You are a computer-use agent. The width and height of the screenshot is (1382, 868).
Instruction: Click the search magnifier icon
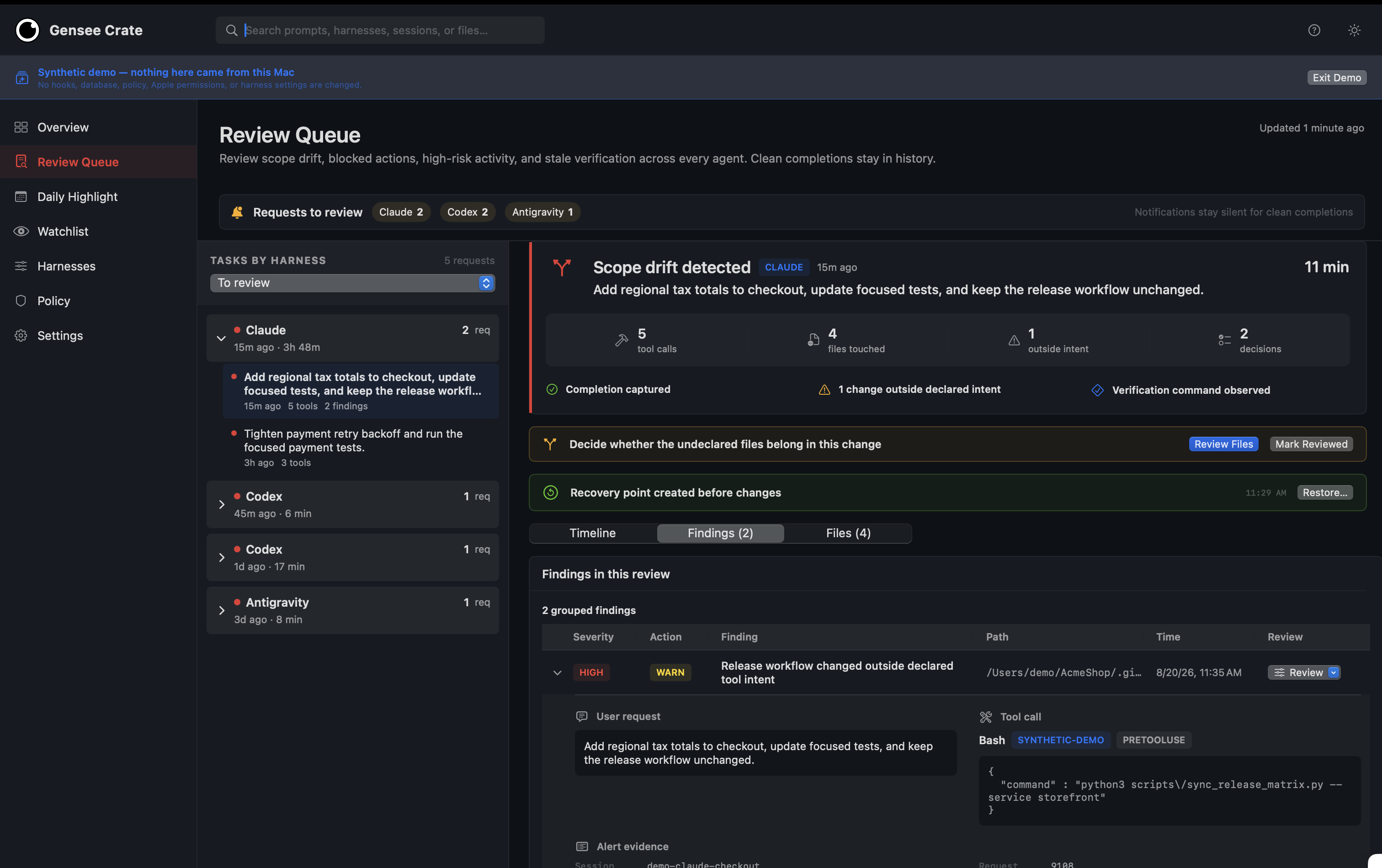[x=231, y=30]
